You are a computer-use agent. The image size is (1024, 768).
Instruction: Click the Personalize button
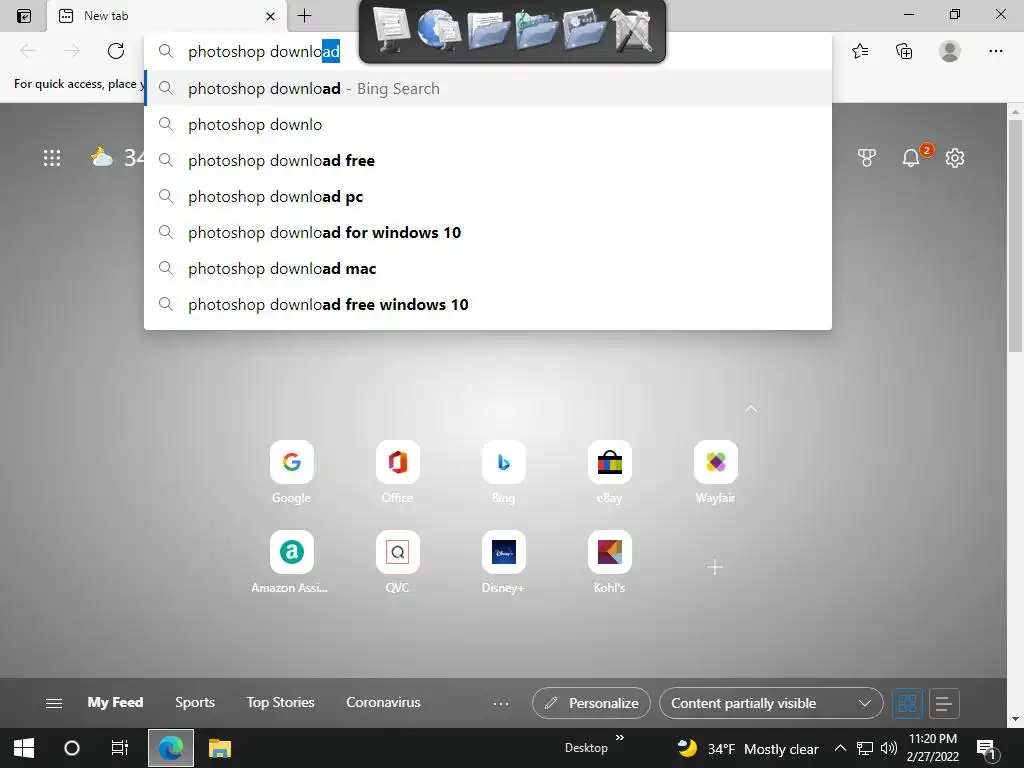[591, 703]
